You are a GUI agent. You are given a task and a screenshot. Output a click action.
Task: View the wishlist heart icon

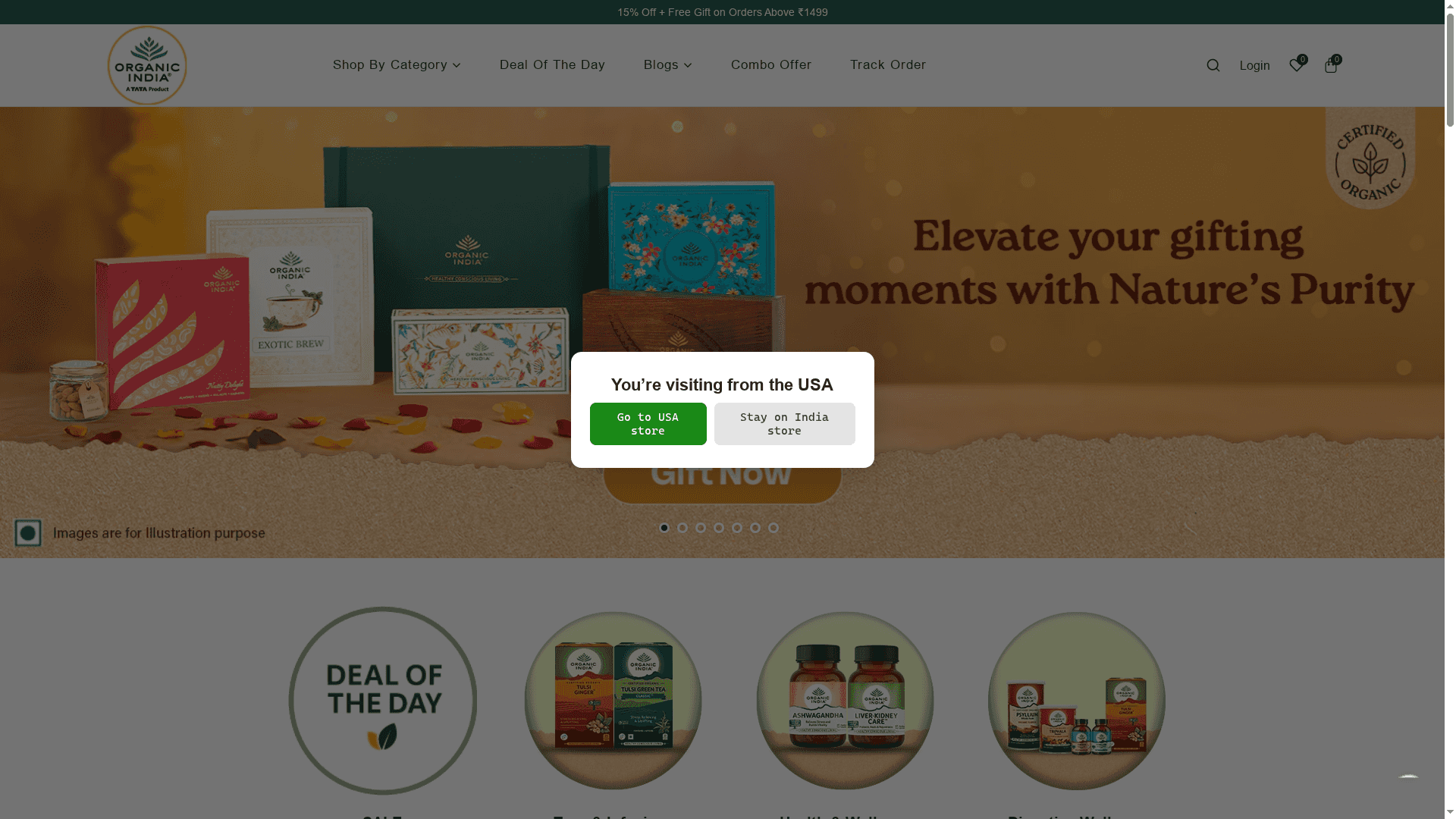pyautogui.click(x=1297, y=65)
